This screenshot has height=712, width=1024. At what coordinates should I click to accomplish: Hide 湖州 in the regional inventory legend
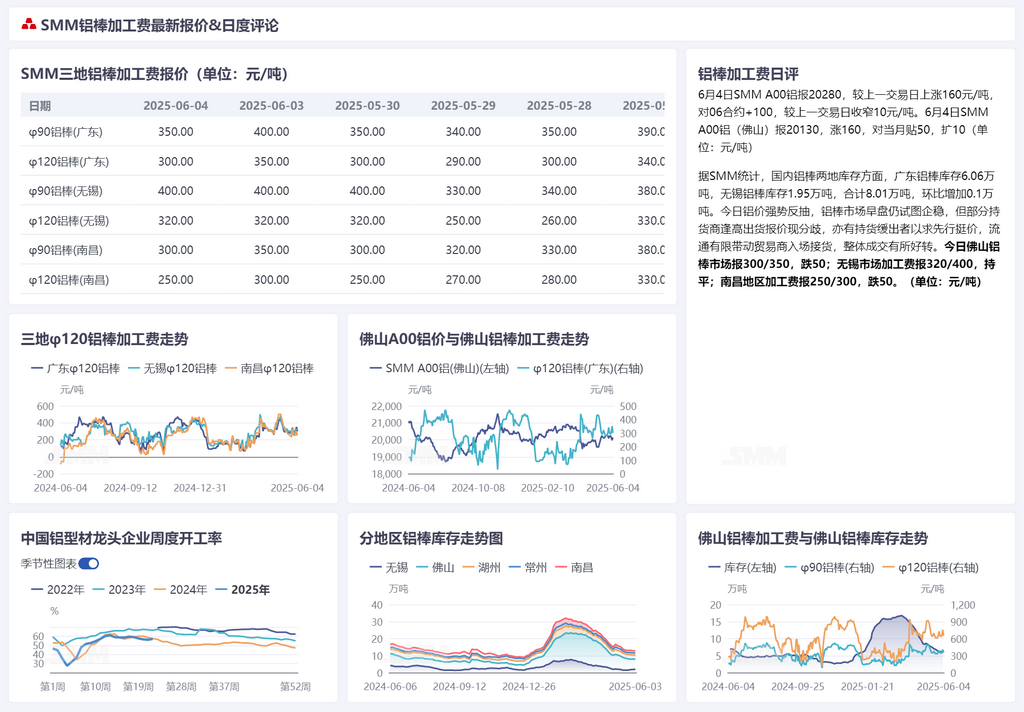pyautogui.click(x=481, y=568)
